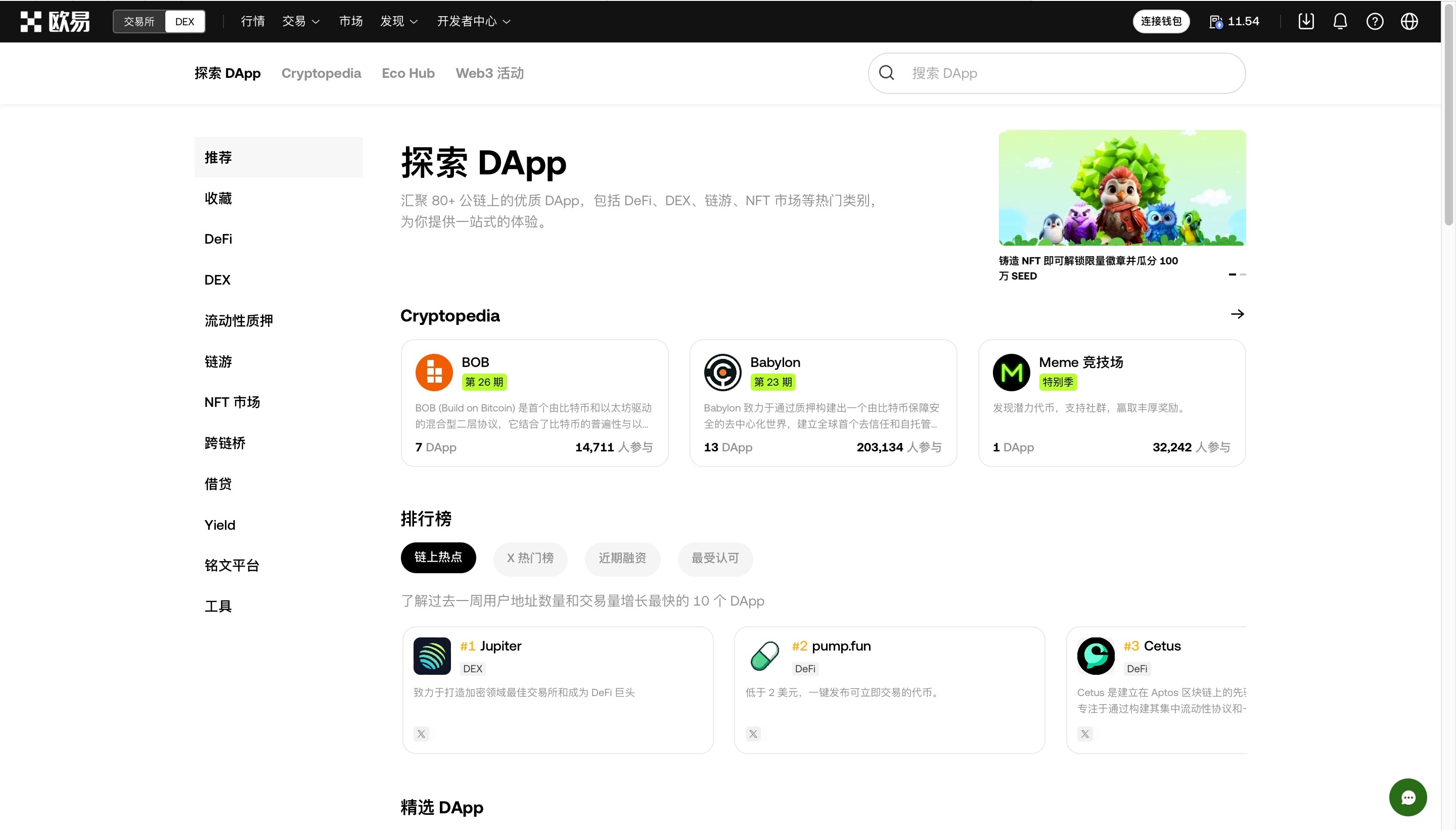Open the notifications bell

click(1340, 21)
